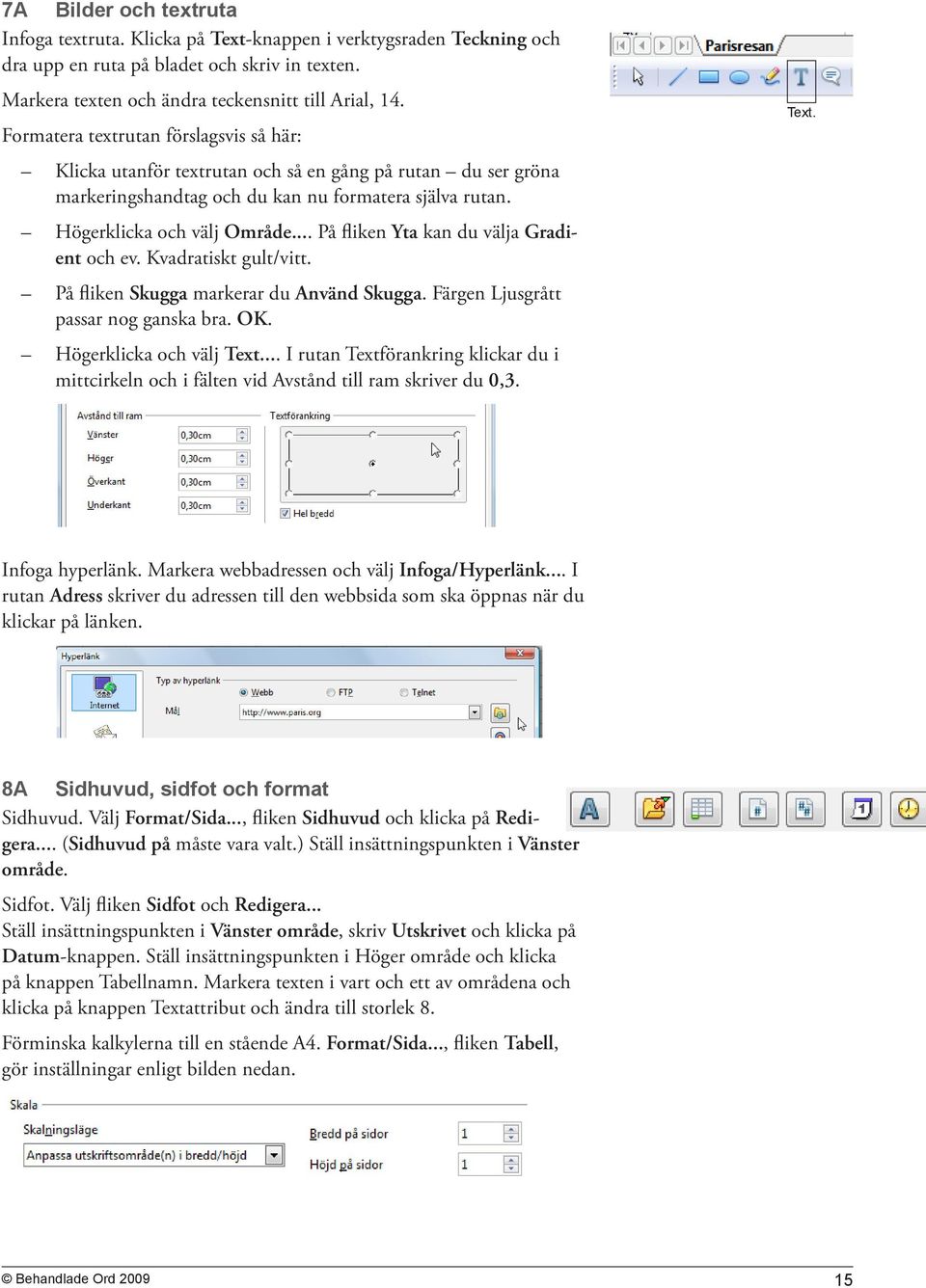Open the Mål URL dropdown arrow
This screenshot has height=1288, width=926.
[475, 712]
